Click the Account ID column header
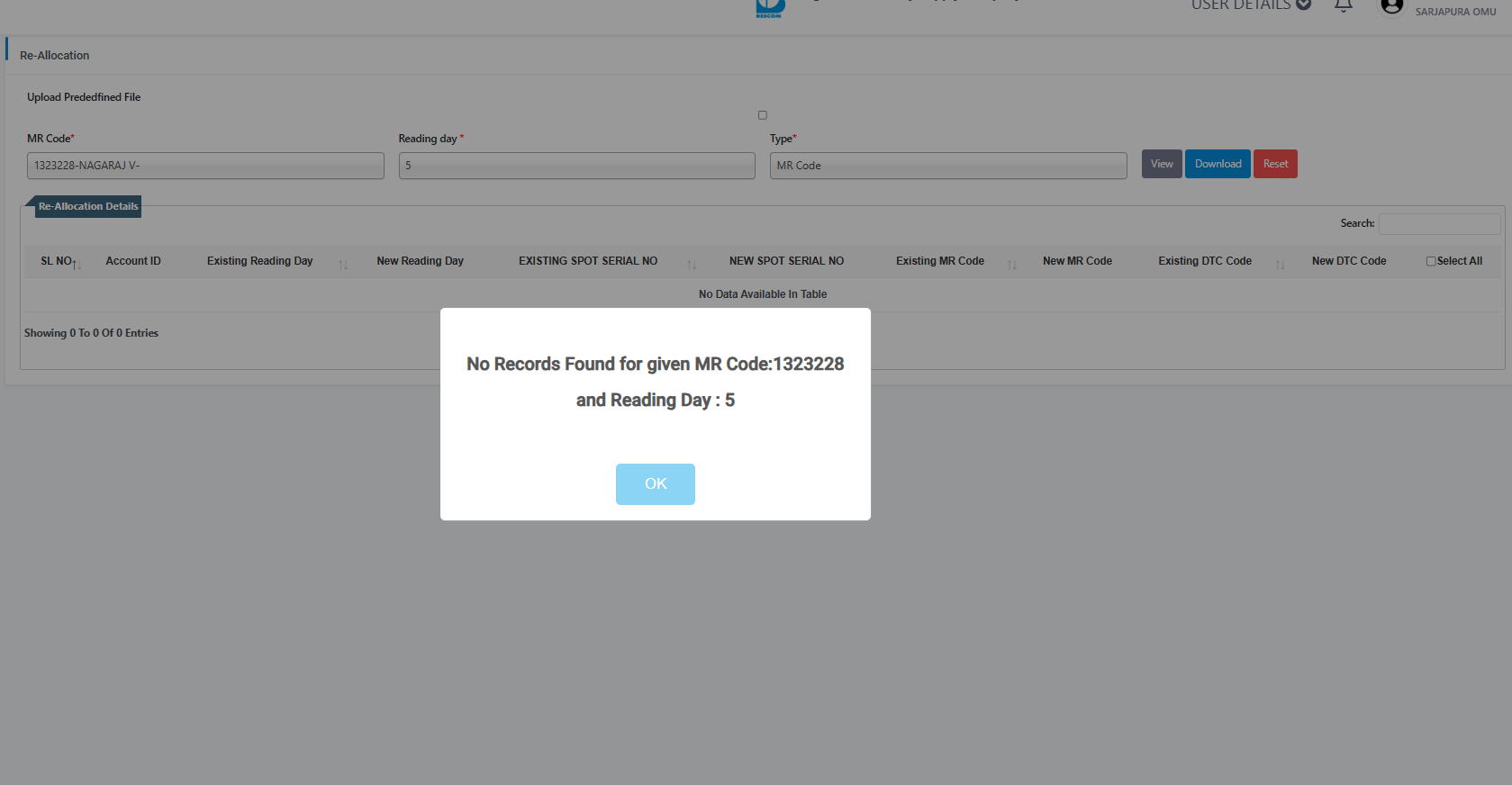Viewport: 1512px width, 785px height. 133,261
